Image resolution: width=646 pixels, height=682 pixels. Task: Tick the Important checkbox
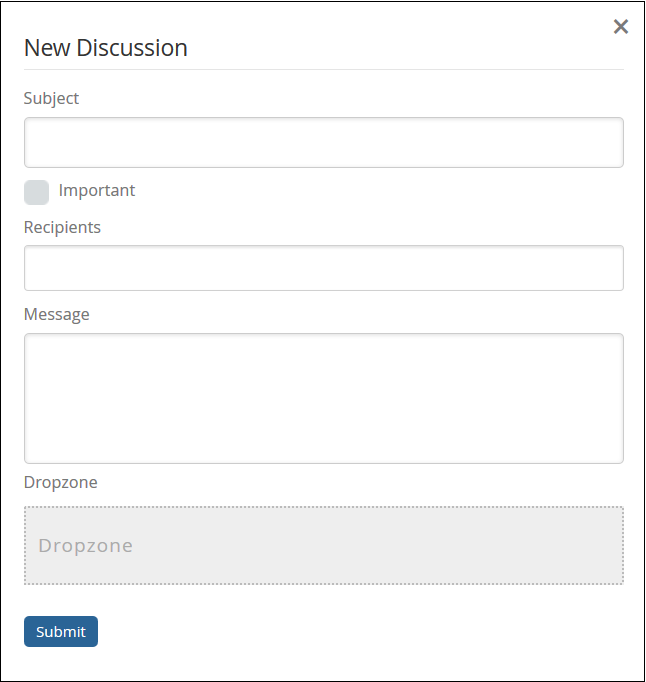click(x=36, y=192)
